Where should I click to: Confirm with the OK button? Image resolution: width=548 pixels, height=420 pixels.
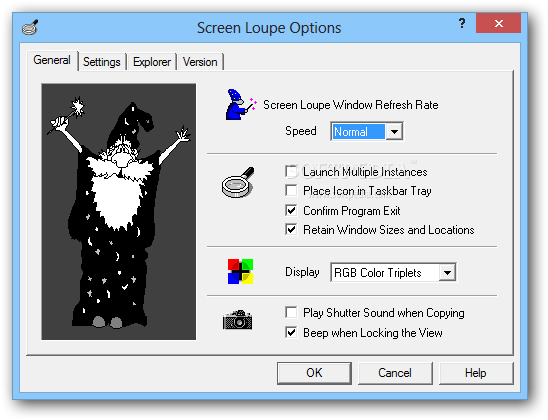[x=314, y=373]
